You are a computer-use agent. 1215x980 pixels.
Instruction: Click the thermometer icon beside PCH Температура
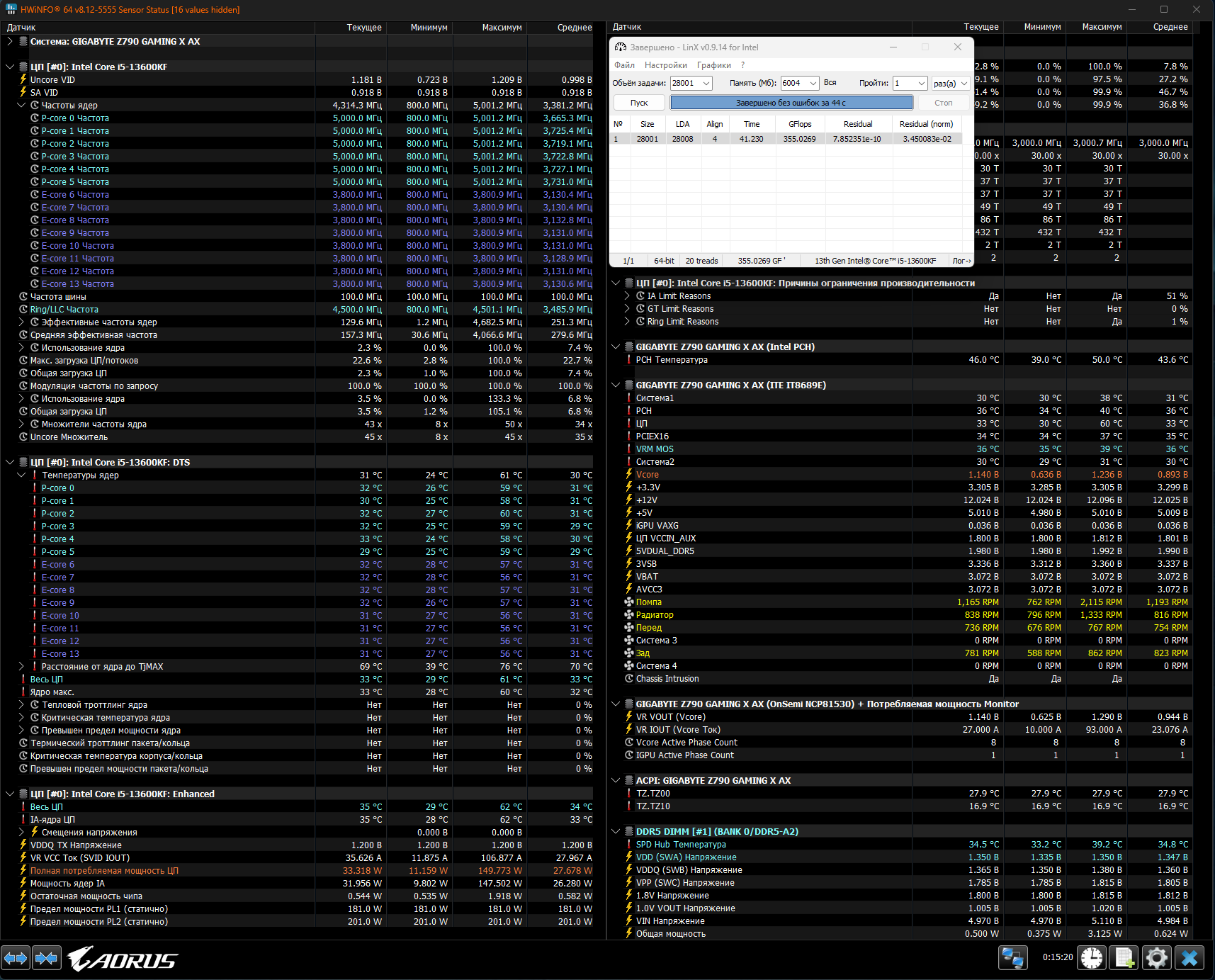[629, 359]
